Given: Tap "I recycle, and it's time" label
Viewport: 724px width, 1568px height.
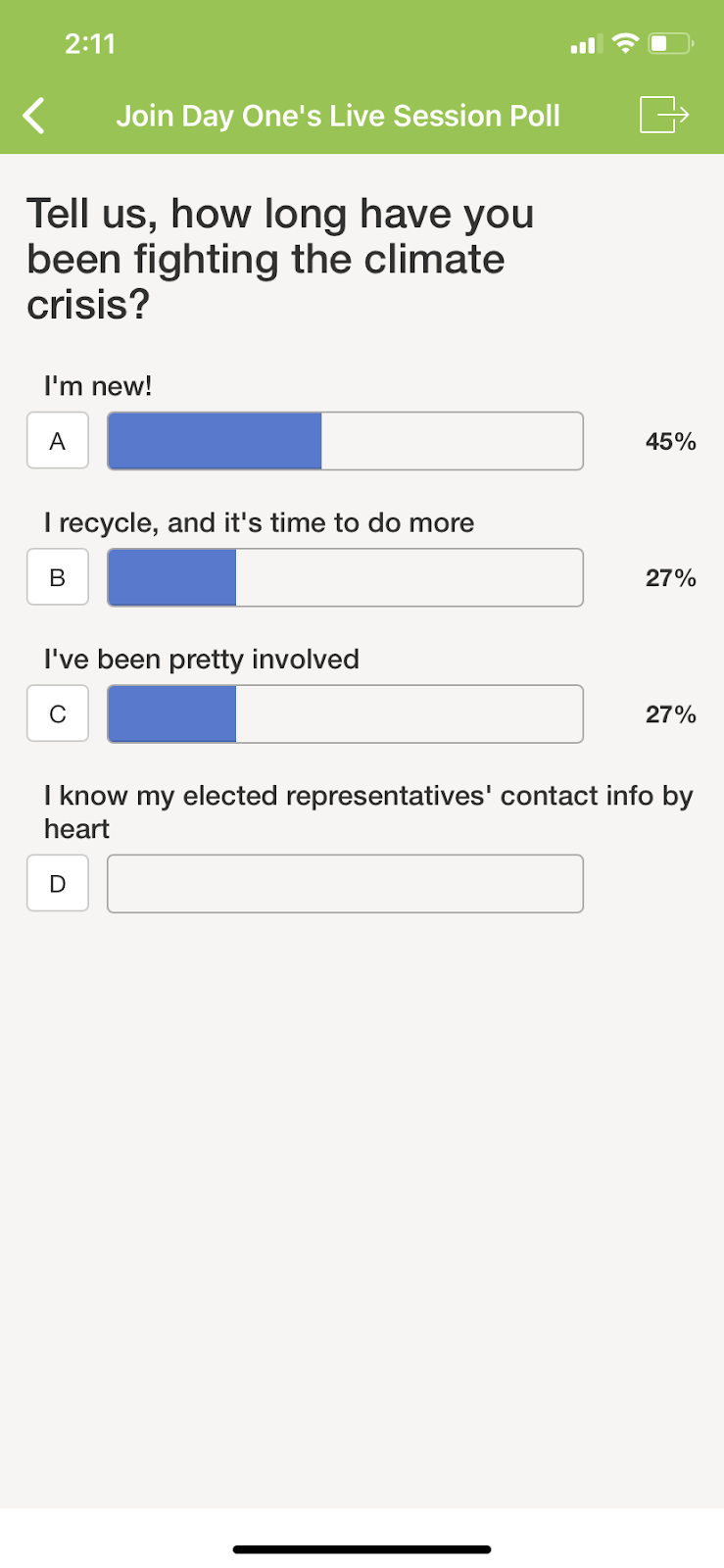Looking at the screenshot, I should (259, 522).
